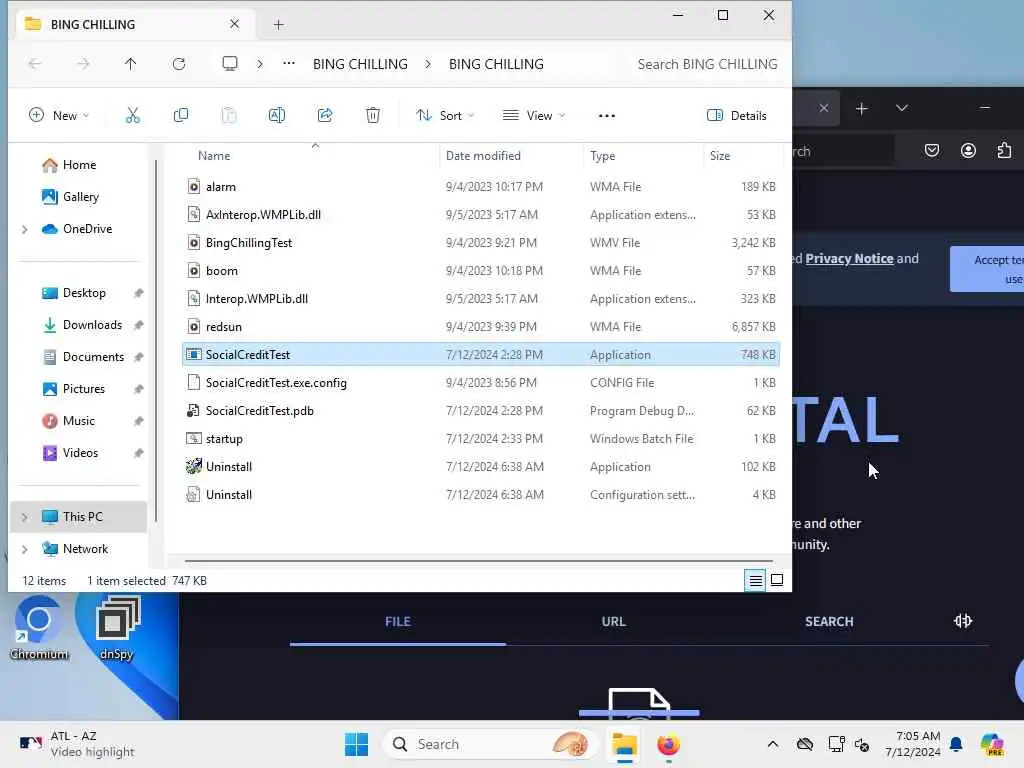This screenshot has width=1024, height=768.
Task: Select the boom WMA file
Action: pos(481,271)
